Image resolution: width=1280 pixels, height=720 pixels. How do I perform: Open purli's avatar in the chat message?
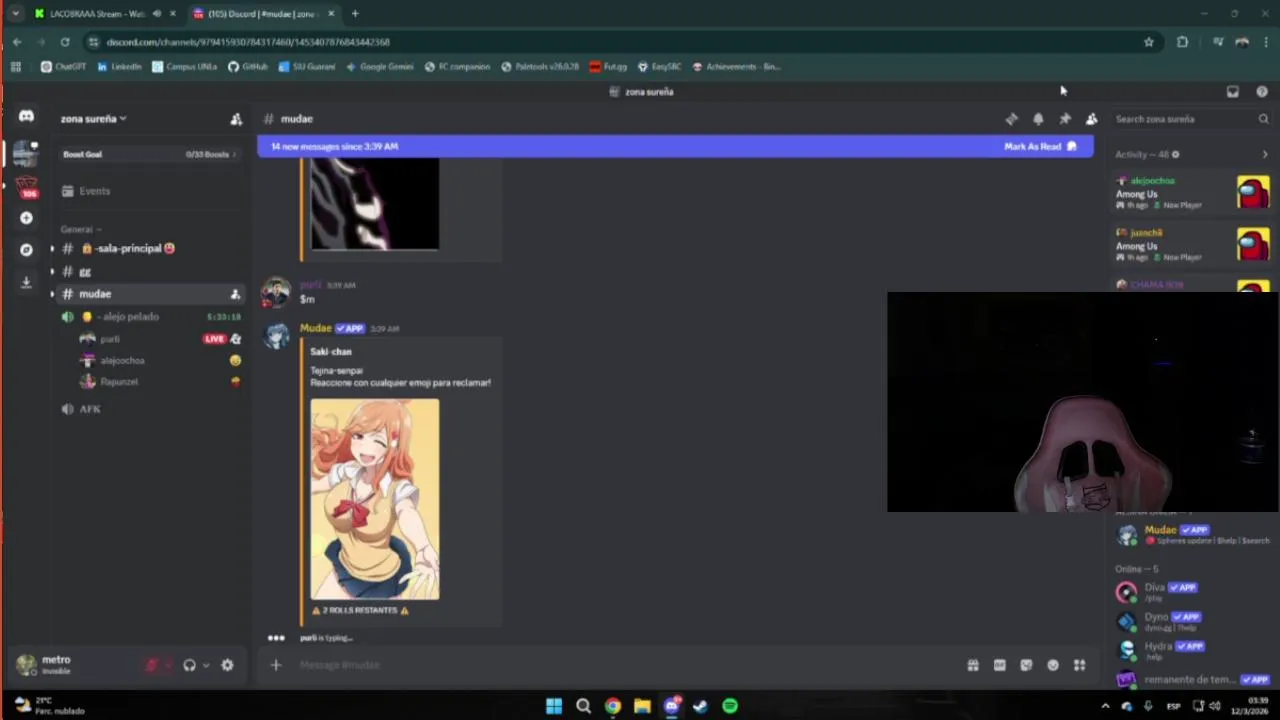click(276, 293)
